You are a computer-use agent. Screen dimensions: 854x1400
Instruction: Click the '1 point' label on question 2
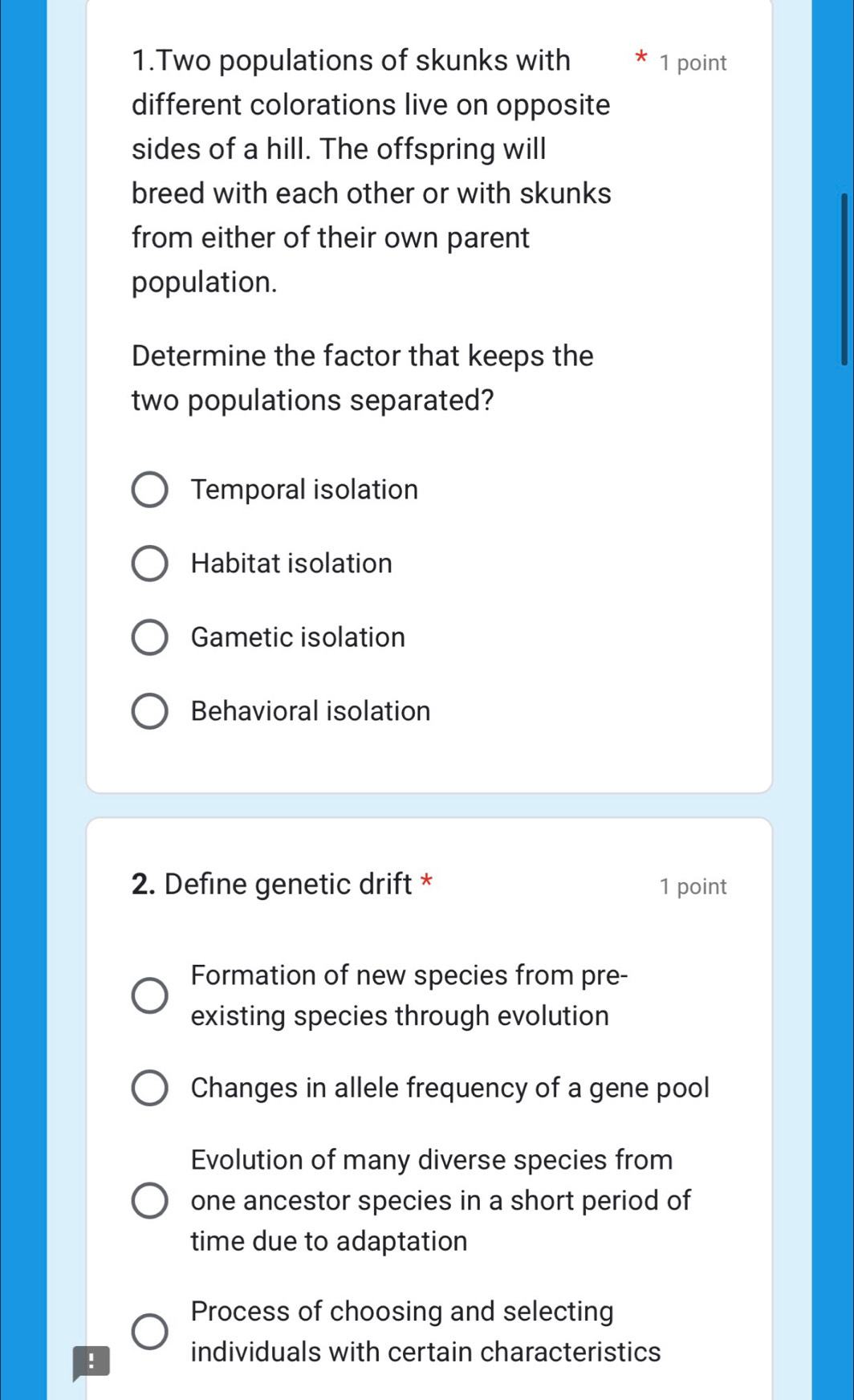[693, 887]
